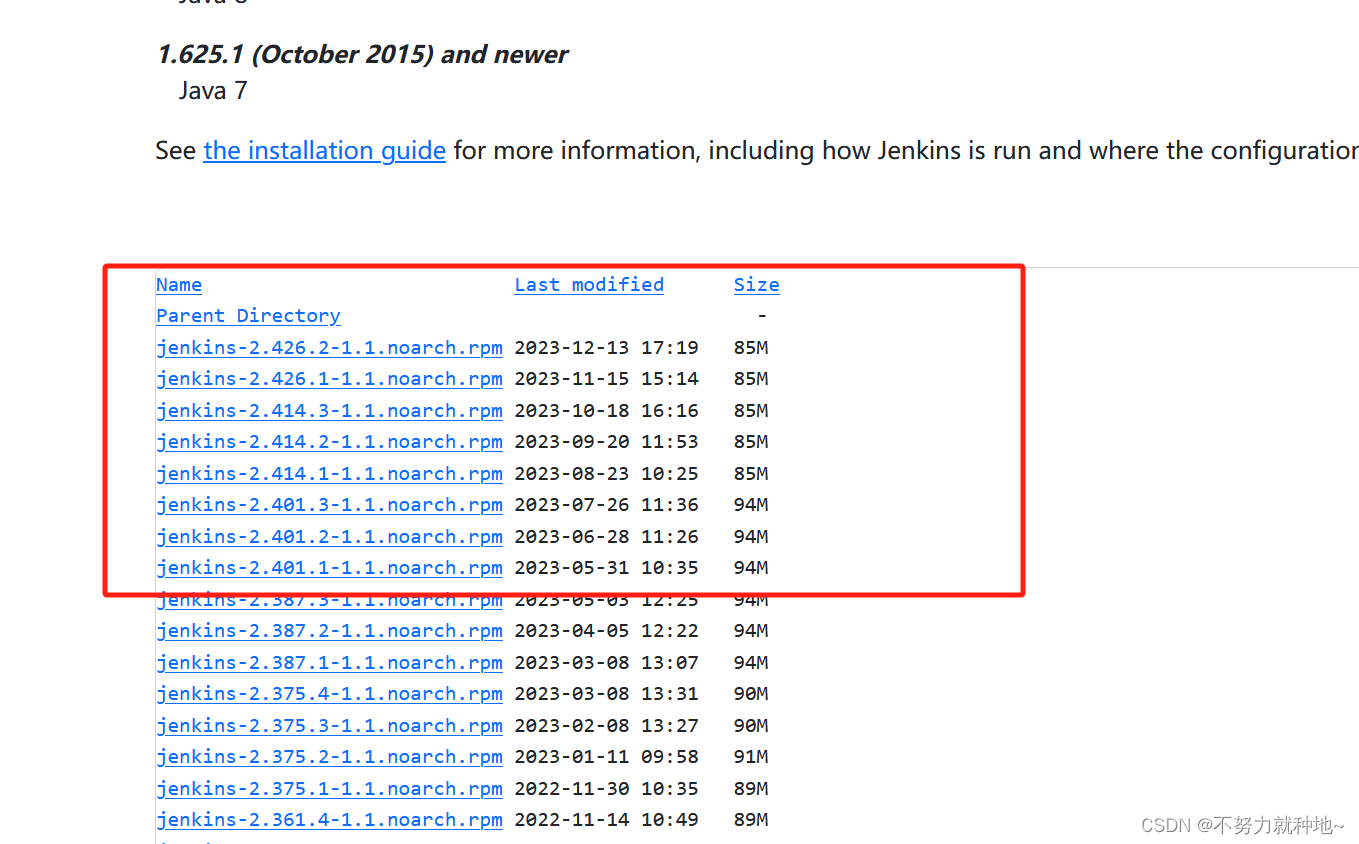Screen dimensions: 1359x844
Task: Click the date '2023-03-08 13:07'
Action: [606, 663]
